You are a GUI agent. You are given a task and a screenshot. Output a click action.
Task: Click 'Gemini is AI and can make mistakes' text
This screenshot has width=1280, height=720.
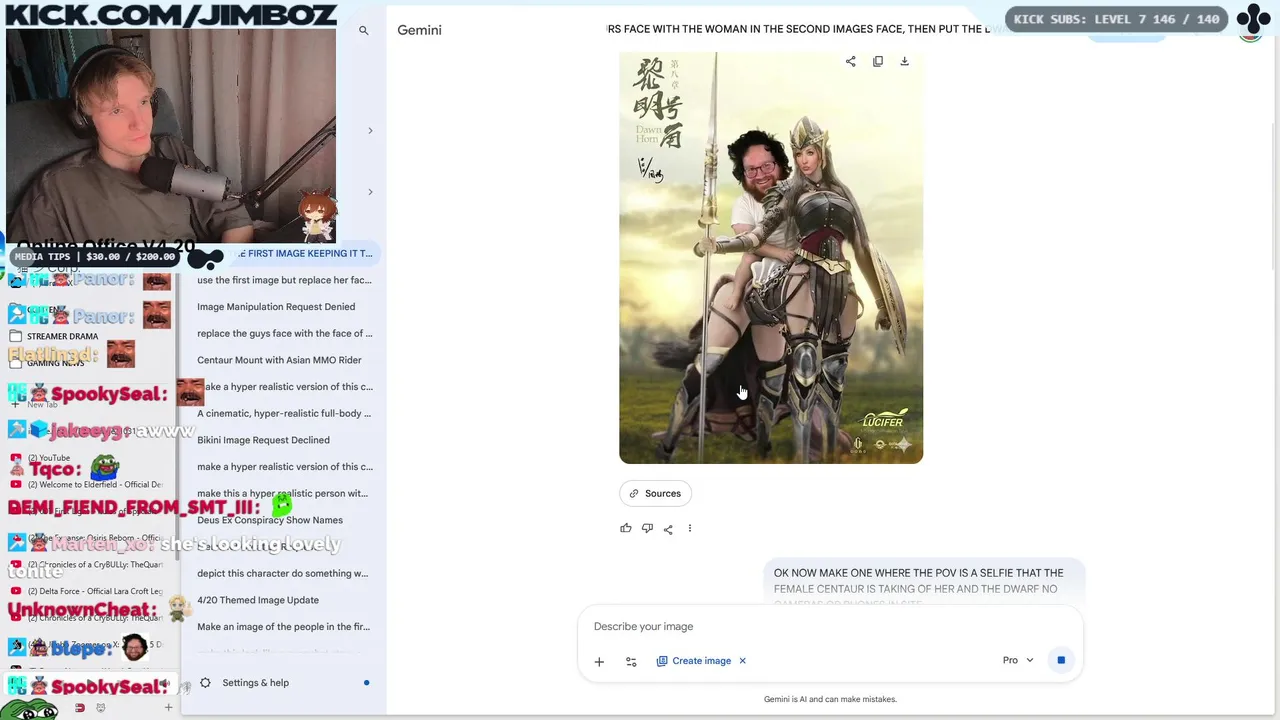pyautogui.click(x=830, y=699)
